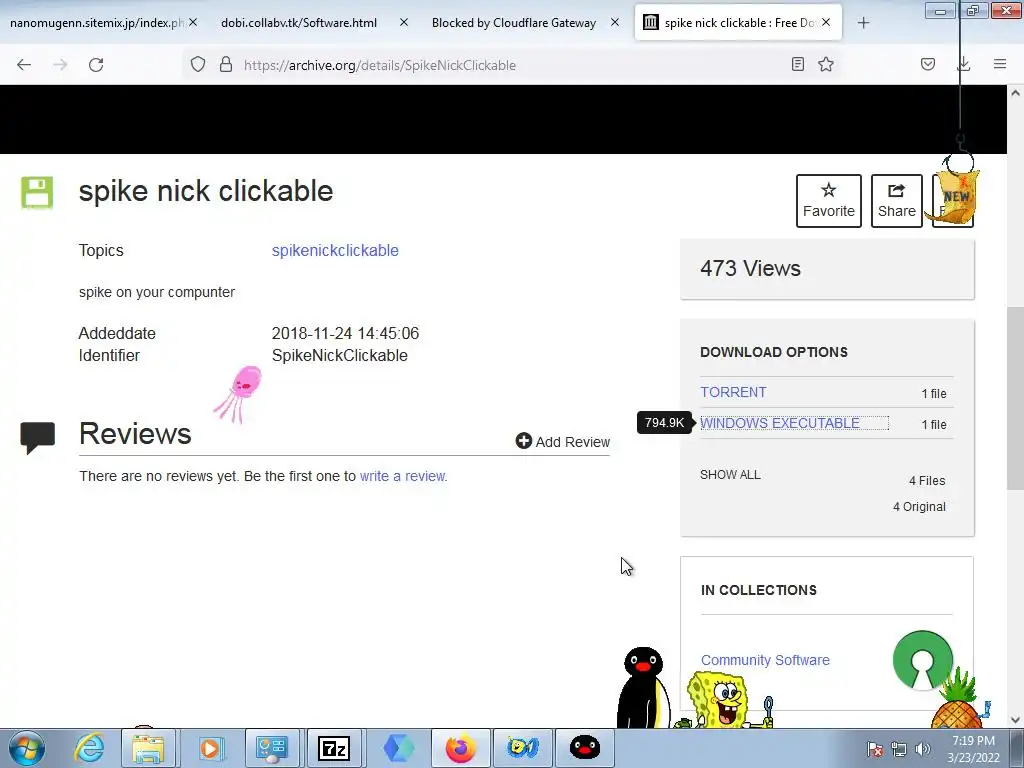1024x768 pixels.
Task: Download via the TORRENT link
Action: (x=733, y=392)
